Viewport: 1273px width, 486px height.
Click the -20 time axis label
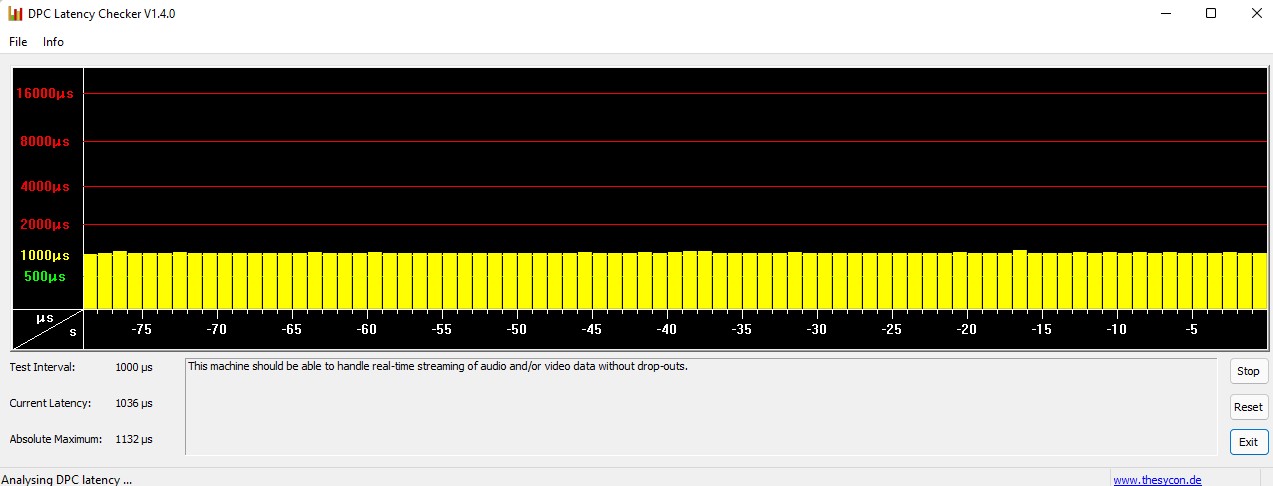[966, 329]
